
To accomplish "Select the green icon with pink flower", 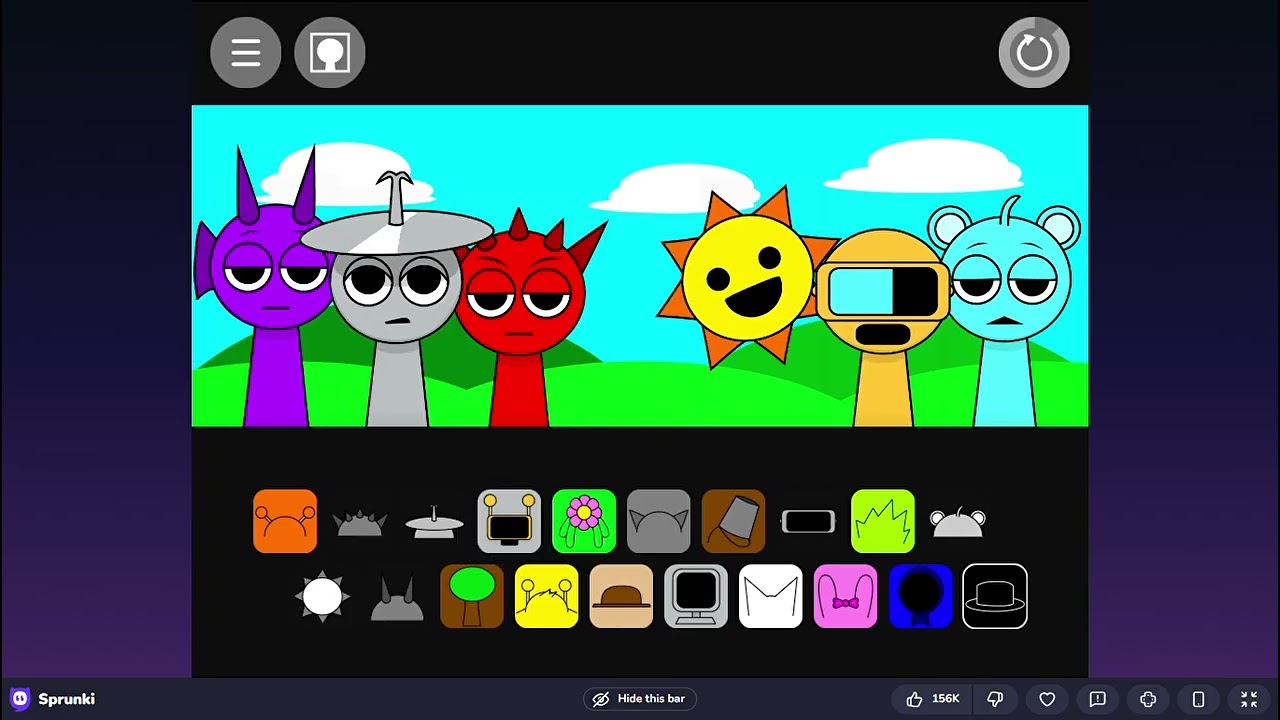I will (x=584, y=521).
